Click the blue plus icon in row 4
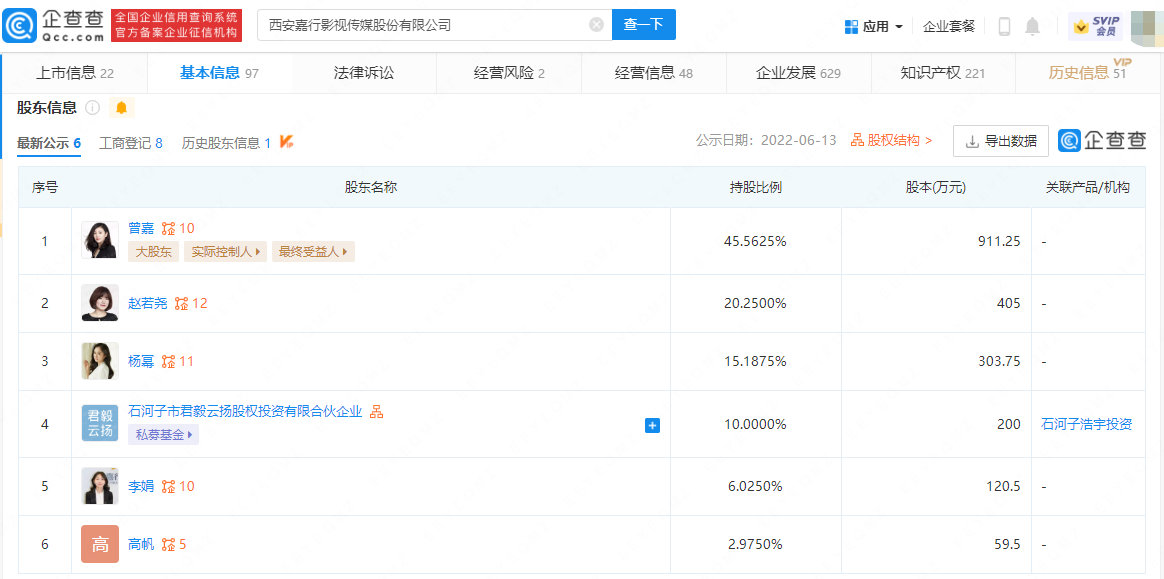Image resolution: width=1164 pixels, height=579 pixels. [652, 425]
